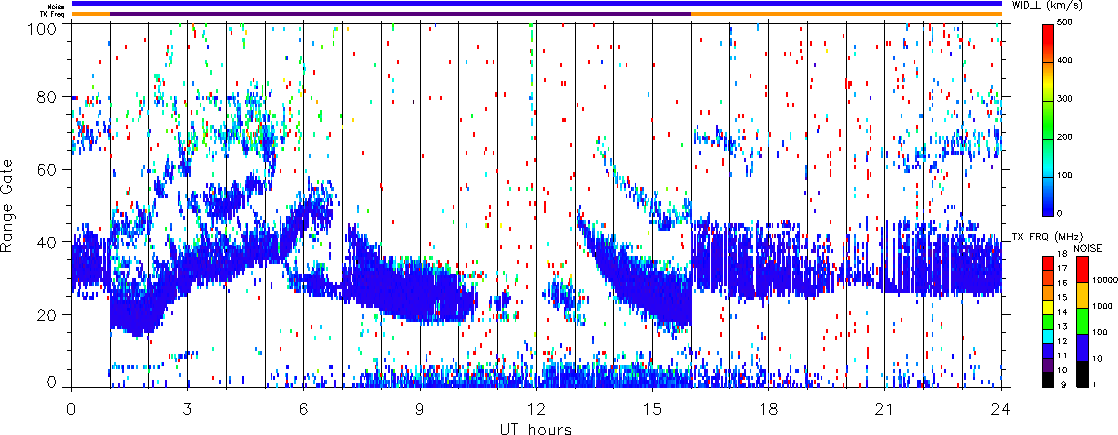Viewport: 1118px width, 435px height.
Task: Click the '500' label on WID colorbar
Action: pyautogui.click(x=1065, y=24)
